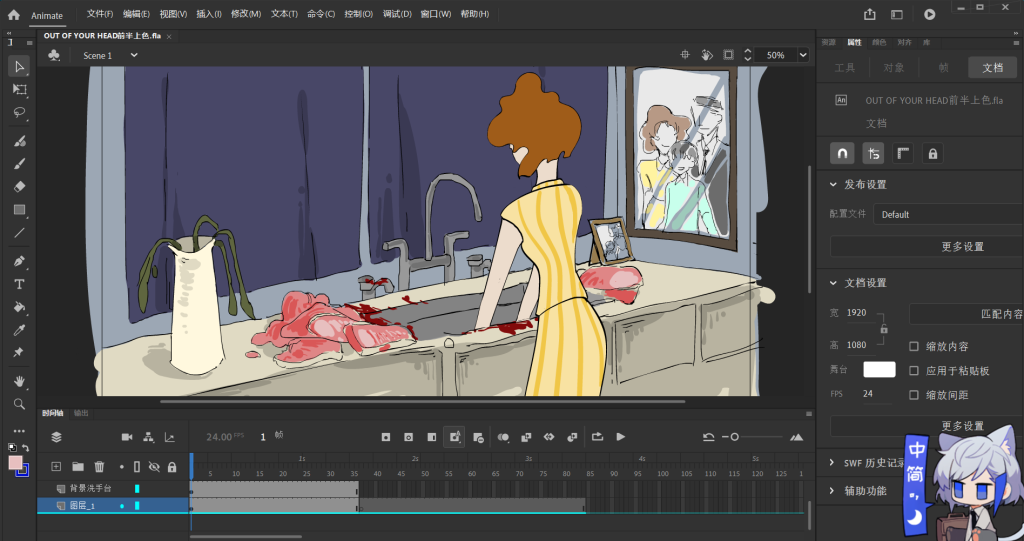Open the Default profile dropdown
Viewport: 1024px width, 541px height.
click(x=948, y=214)
